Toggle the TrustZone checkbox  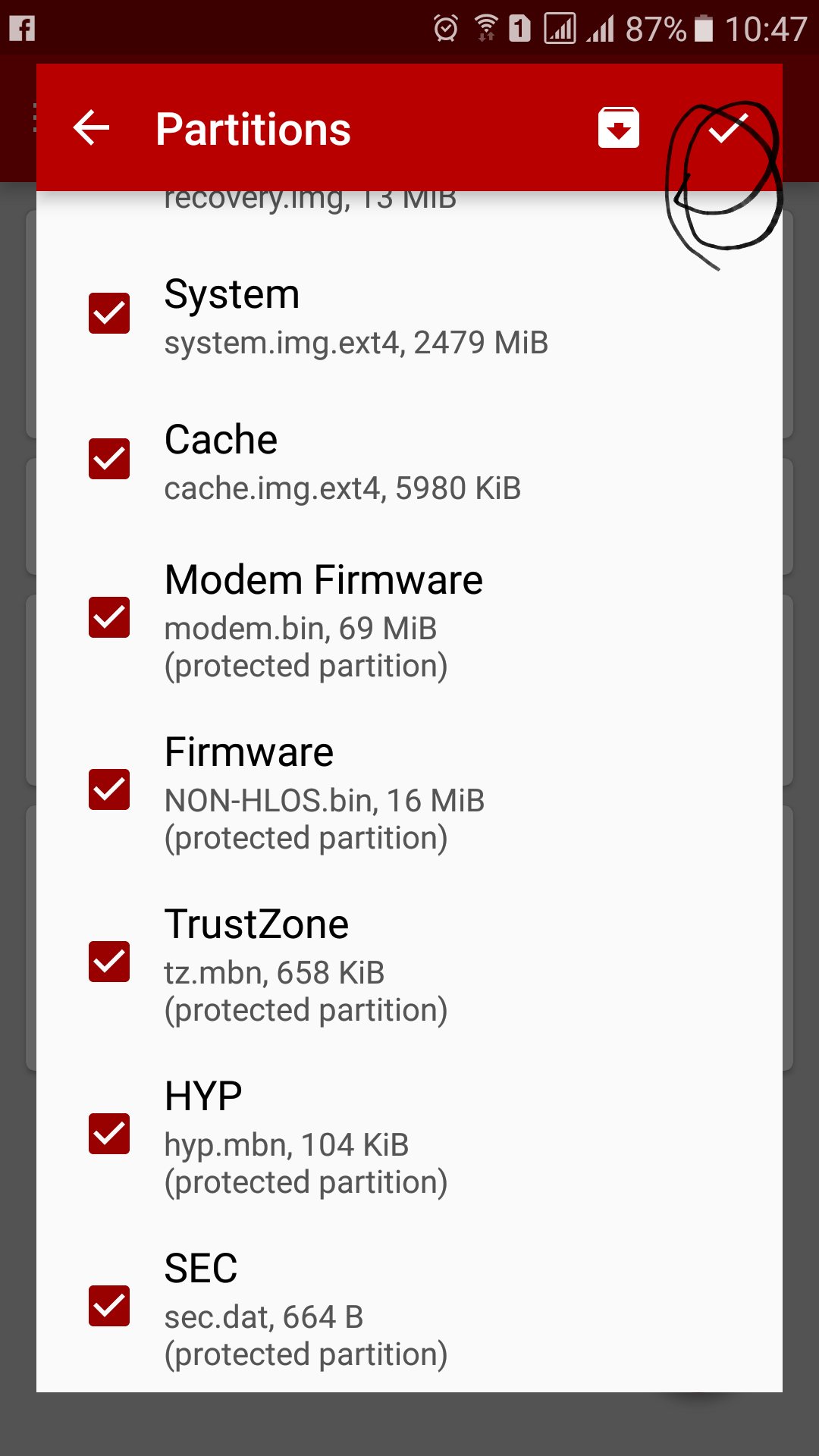click(x=109, y=962)
